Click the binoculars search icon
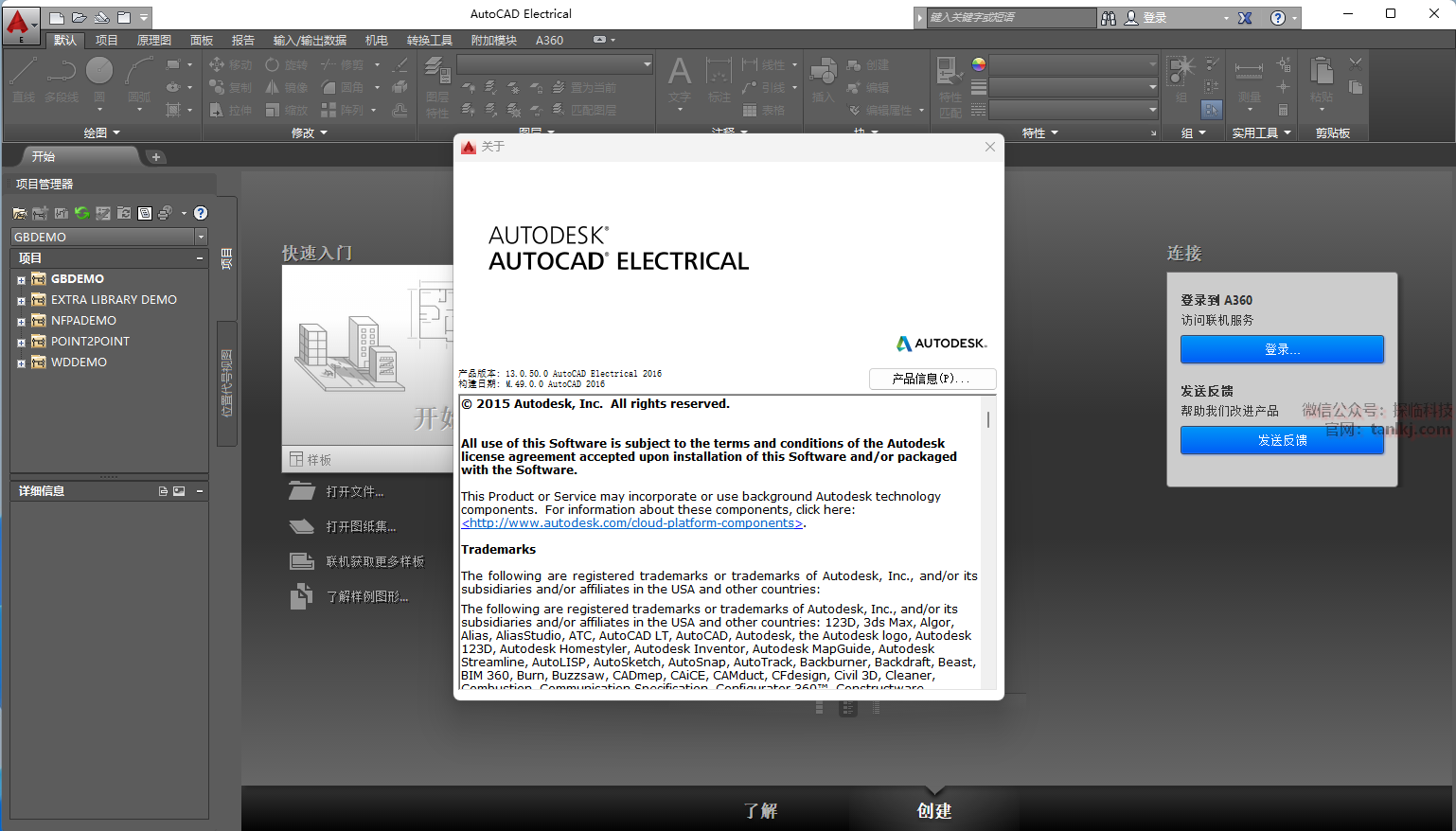 [x=1109, y=18]
